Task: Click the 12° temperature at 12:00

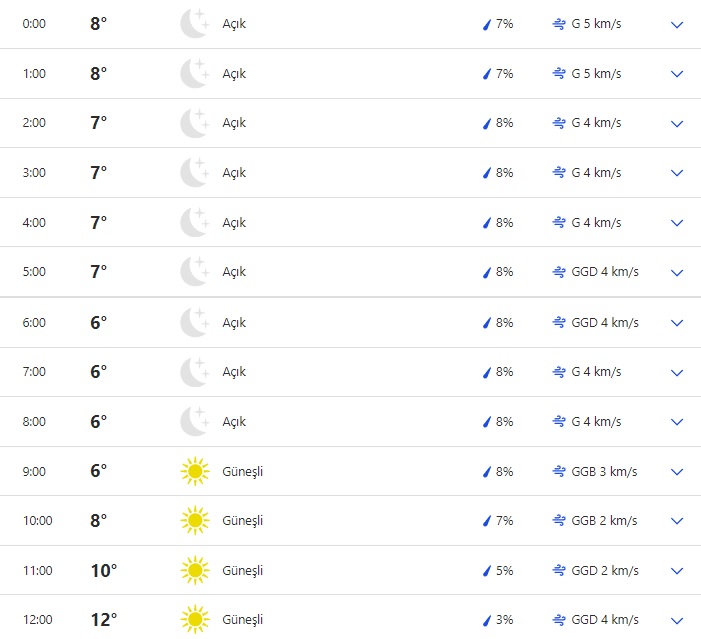Action: pyautogui.click(x=104, y=620)
